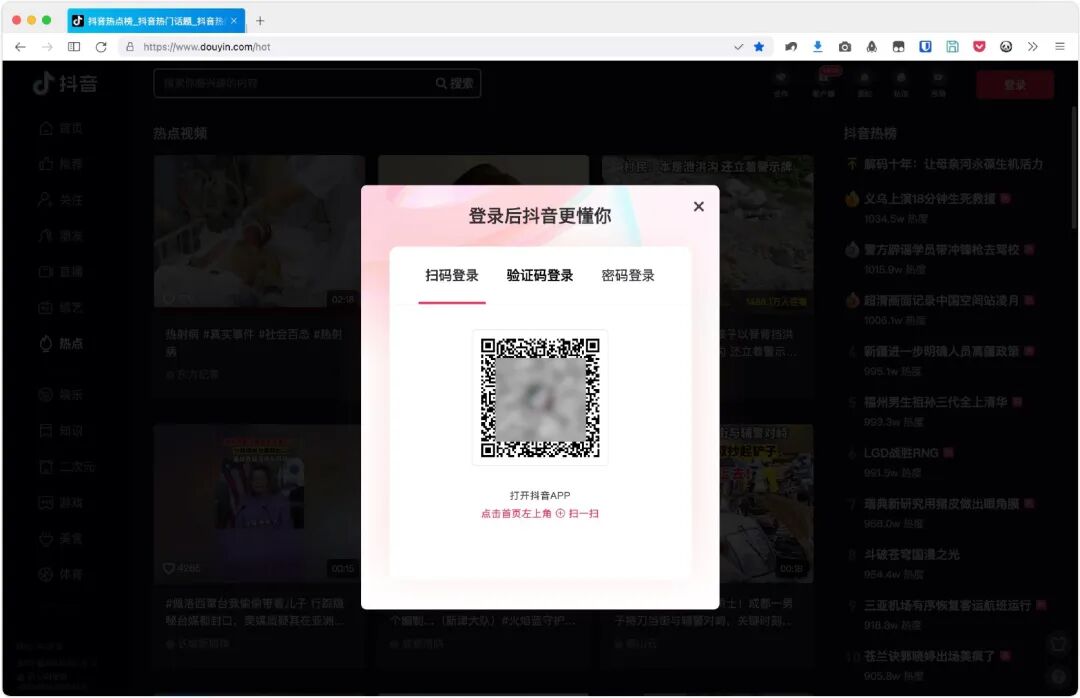The image size is (1080, 698).
Task: Open the shield Bitwarden-style extension icon
Action: coord(926,47)
